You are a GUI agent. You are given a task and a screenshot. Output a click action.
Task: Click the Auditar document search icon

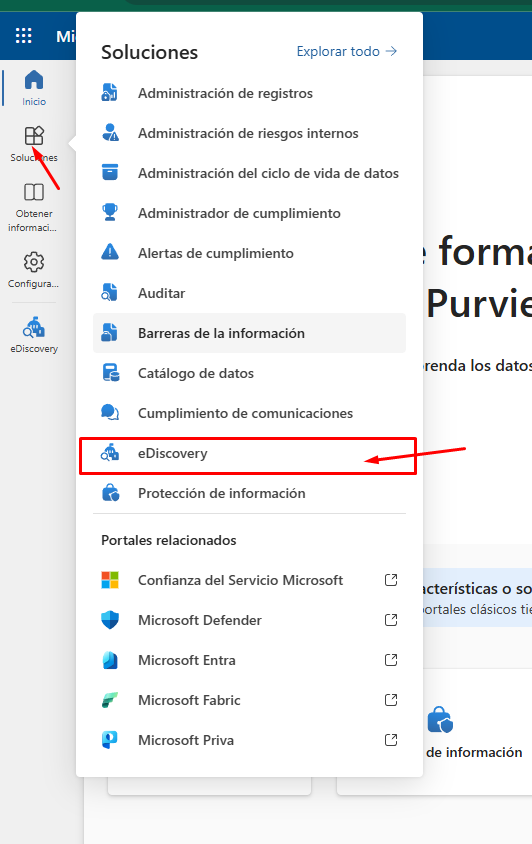click(110, 293)
